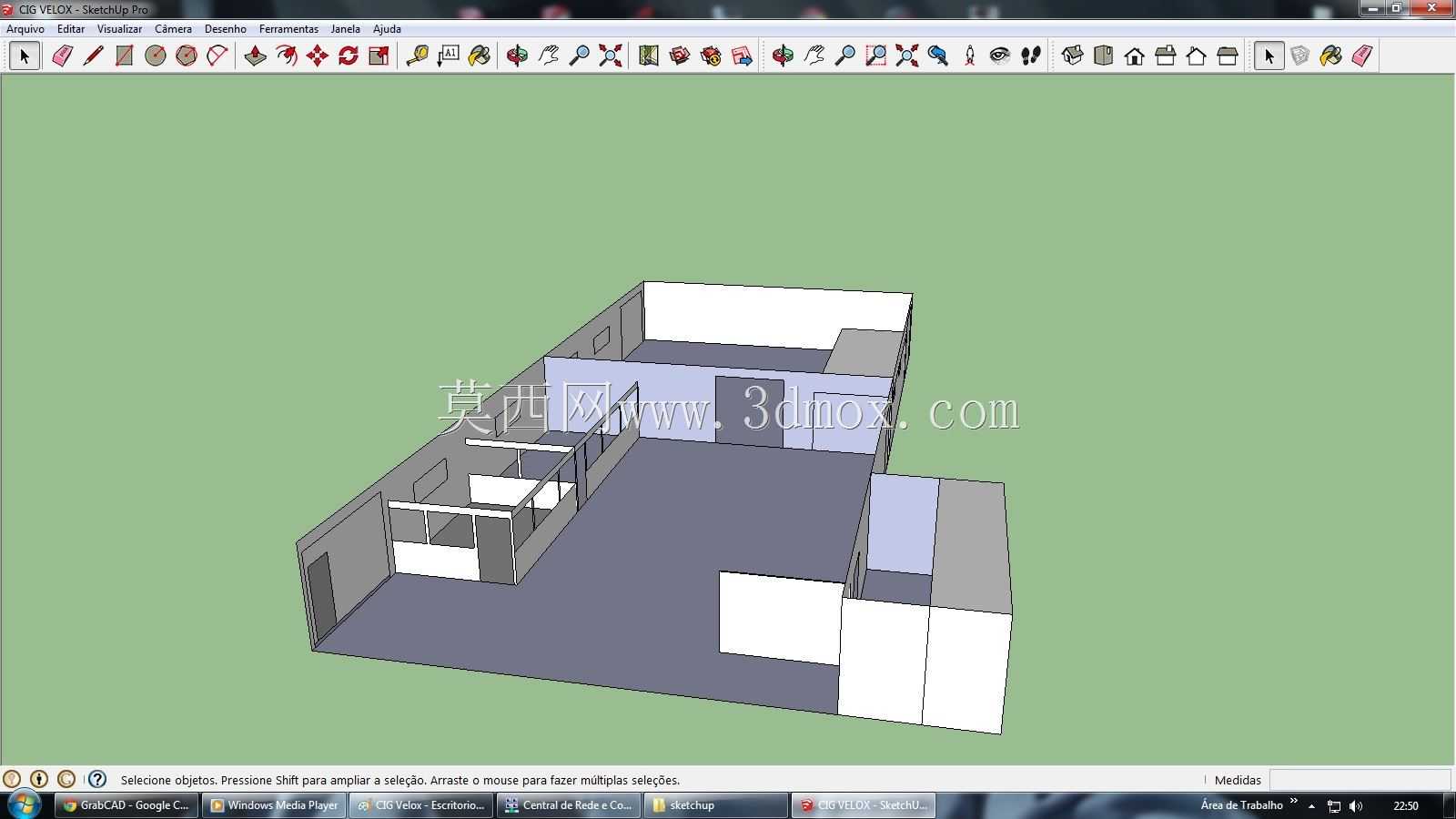Switch to Front standard view
1456x819 pixels.
click(1134, 56)
